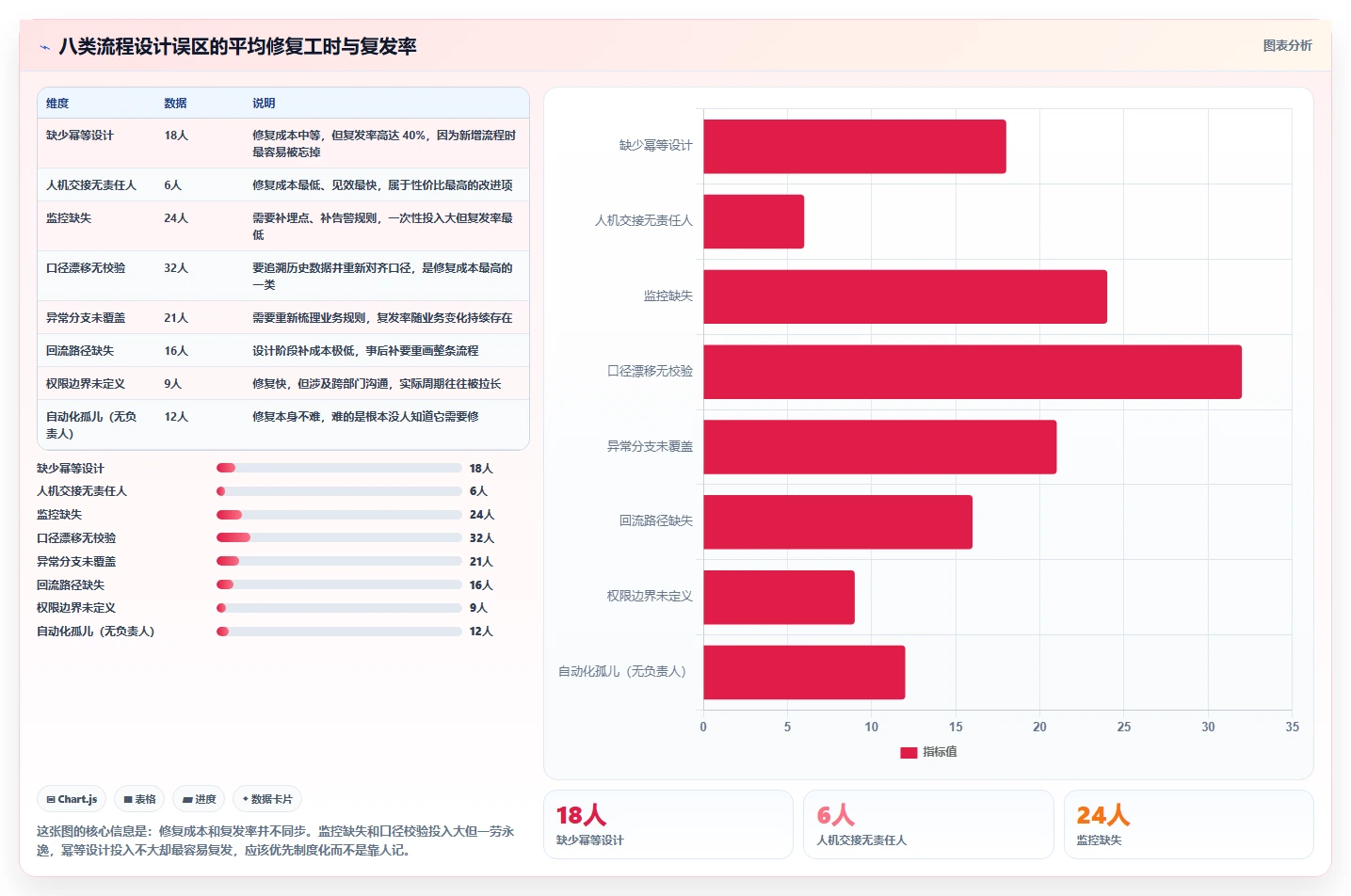Click the 21人 value in the table
Screen dimensions: 1351x896
(176, 318)
